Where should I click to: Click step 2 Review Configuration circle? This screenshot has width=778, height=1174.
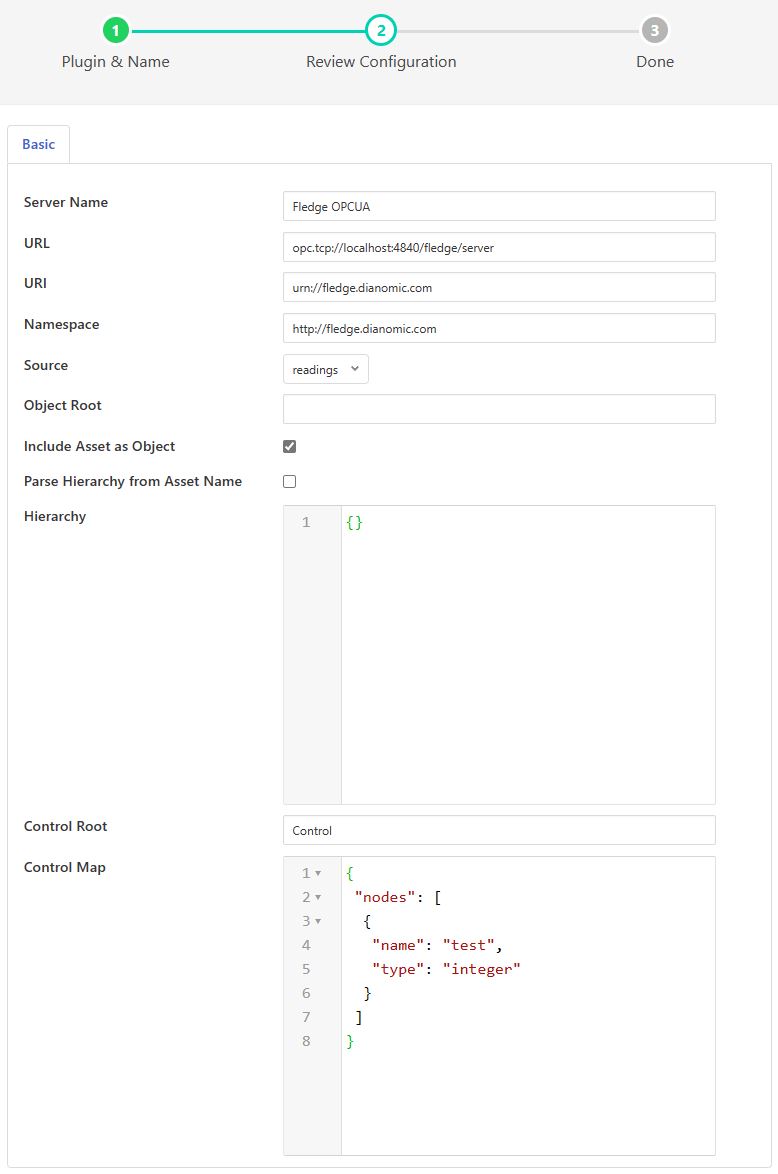(380, 30)
